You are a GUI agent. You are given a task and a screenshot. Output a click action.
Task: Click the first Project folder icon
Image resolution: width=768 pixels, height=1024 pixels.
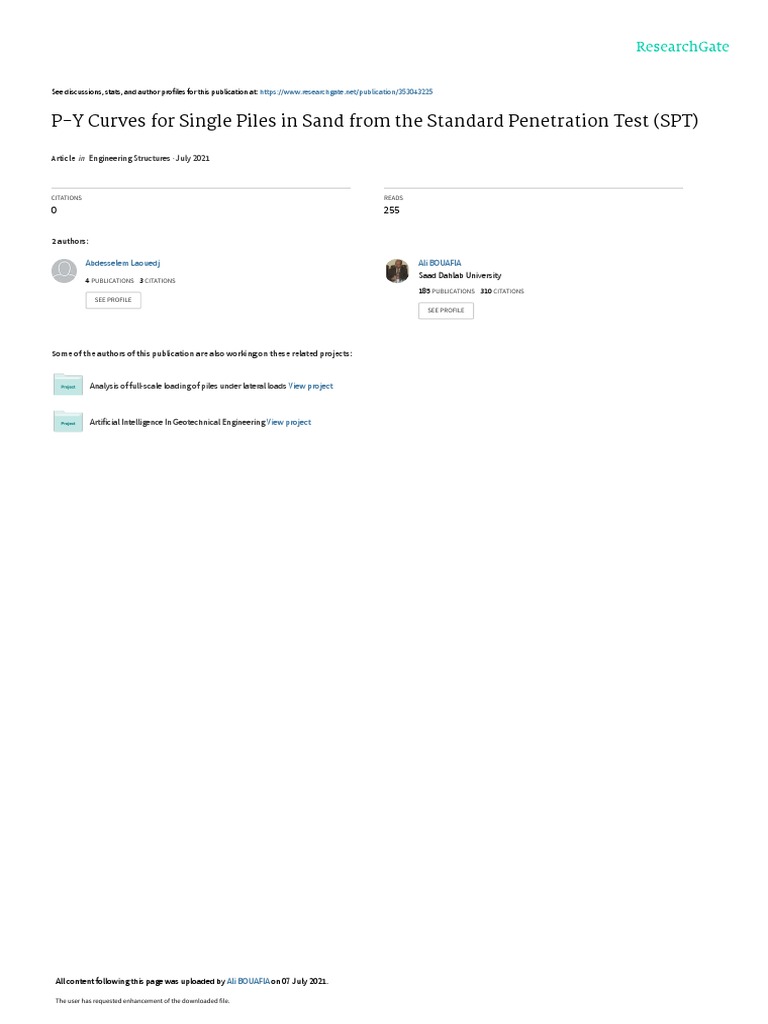68,385
